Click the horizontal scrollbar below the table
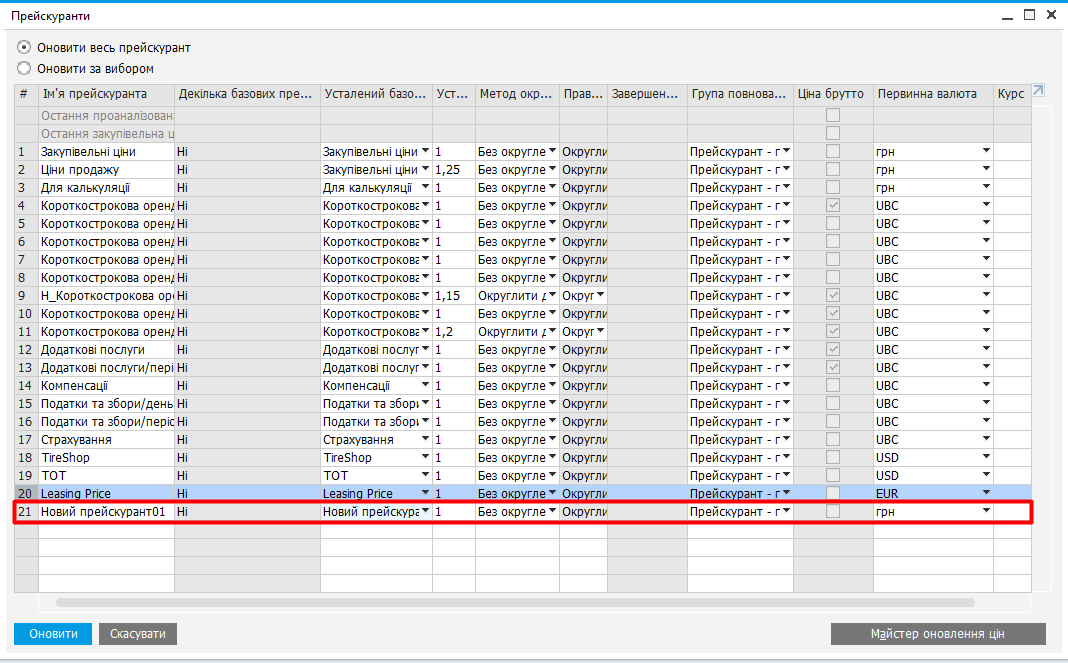 click(x=515, y=603)
